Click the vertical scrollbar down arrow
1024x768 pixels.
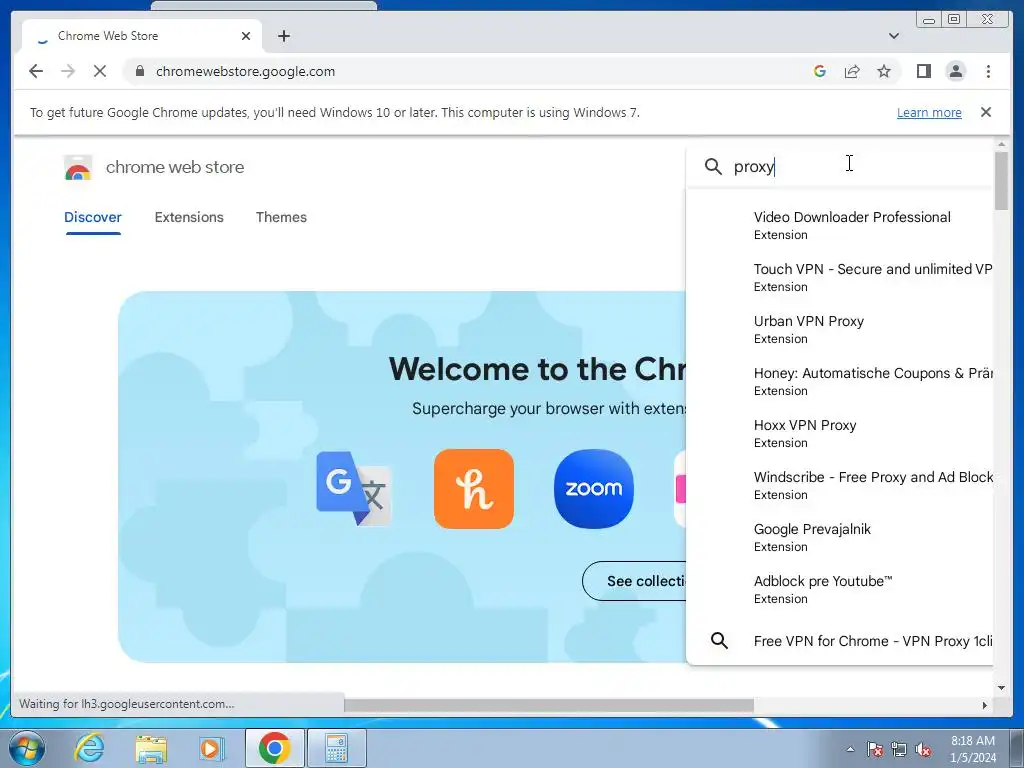[x=1001, y=688]
